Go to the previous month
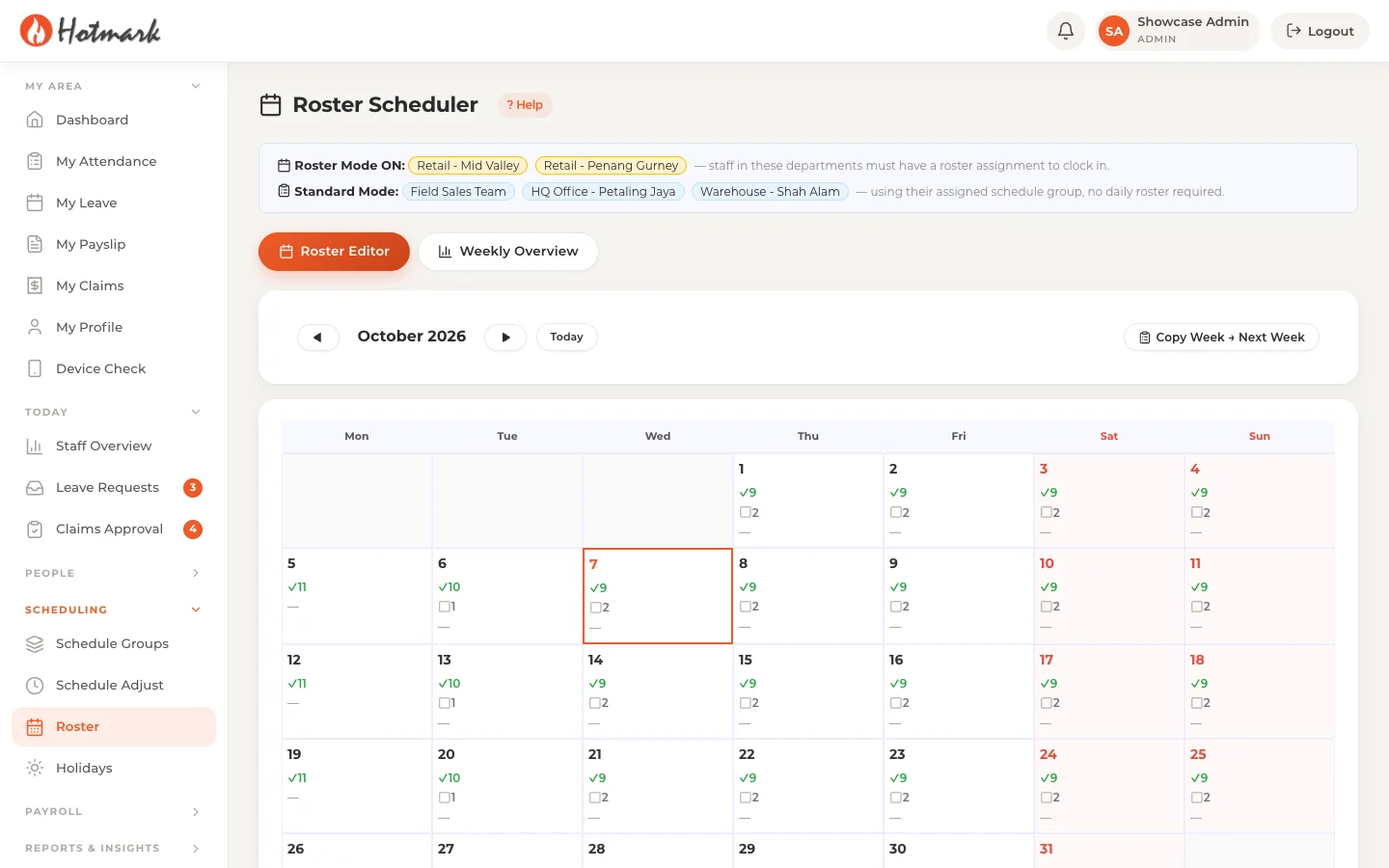This screenshot has width=1389, height=868. 317,337
